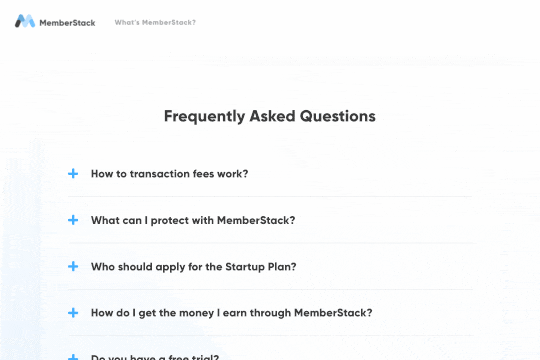Open the 'How to transaction fees work?' question
Viewport: 540px width, 360px height.
169,174
